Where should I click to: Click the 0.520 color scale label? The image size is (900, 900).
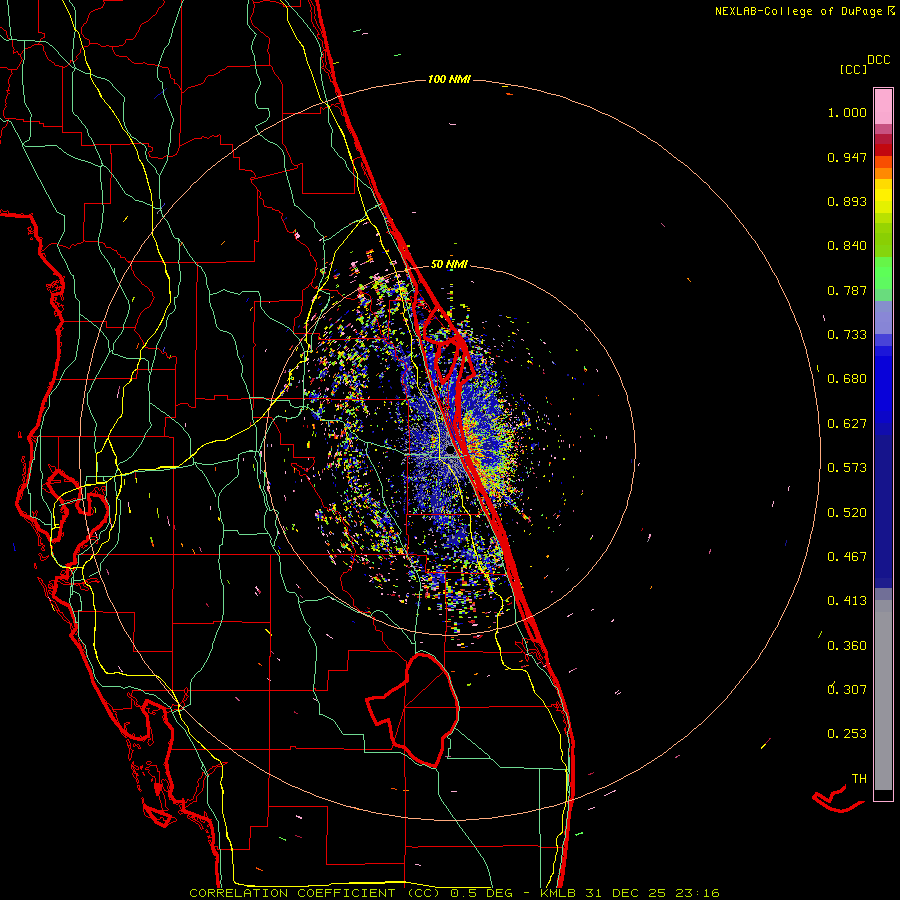pyautogui.click(x=847, y=513)
